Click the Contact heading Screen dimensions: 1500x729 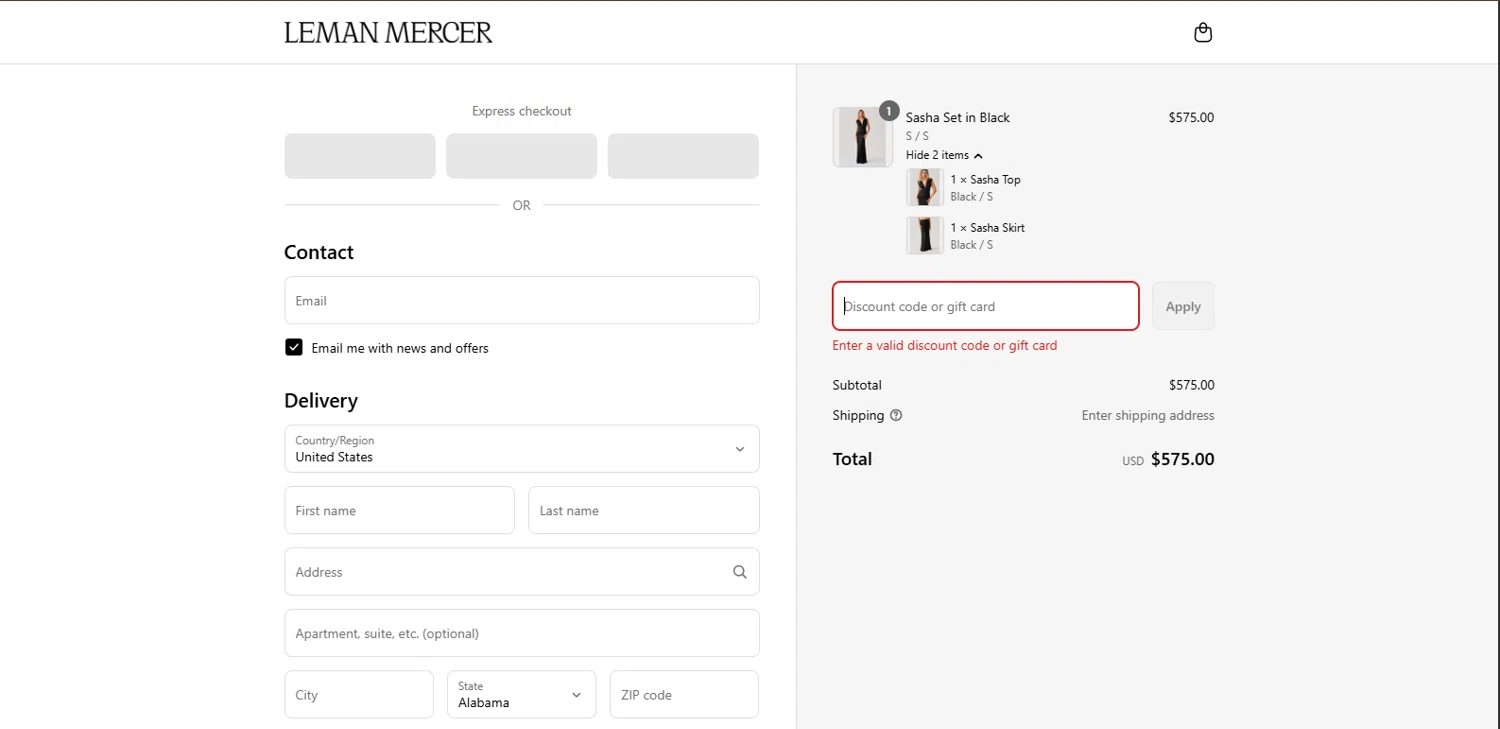[319, 252]
